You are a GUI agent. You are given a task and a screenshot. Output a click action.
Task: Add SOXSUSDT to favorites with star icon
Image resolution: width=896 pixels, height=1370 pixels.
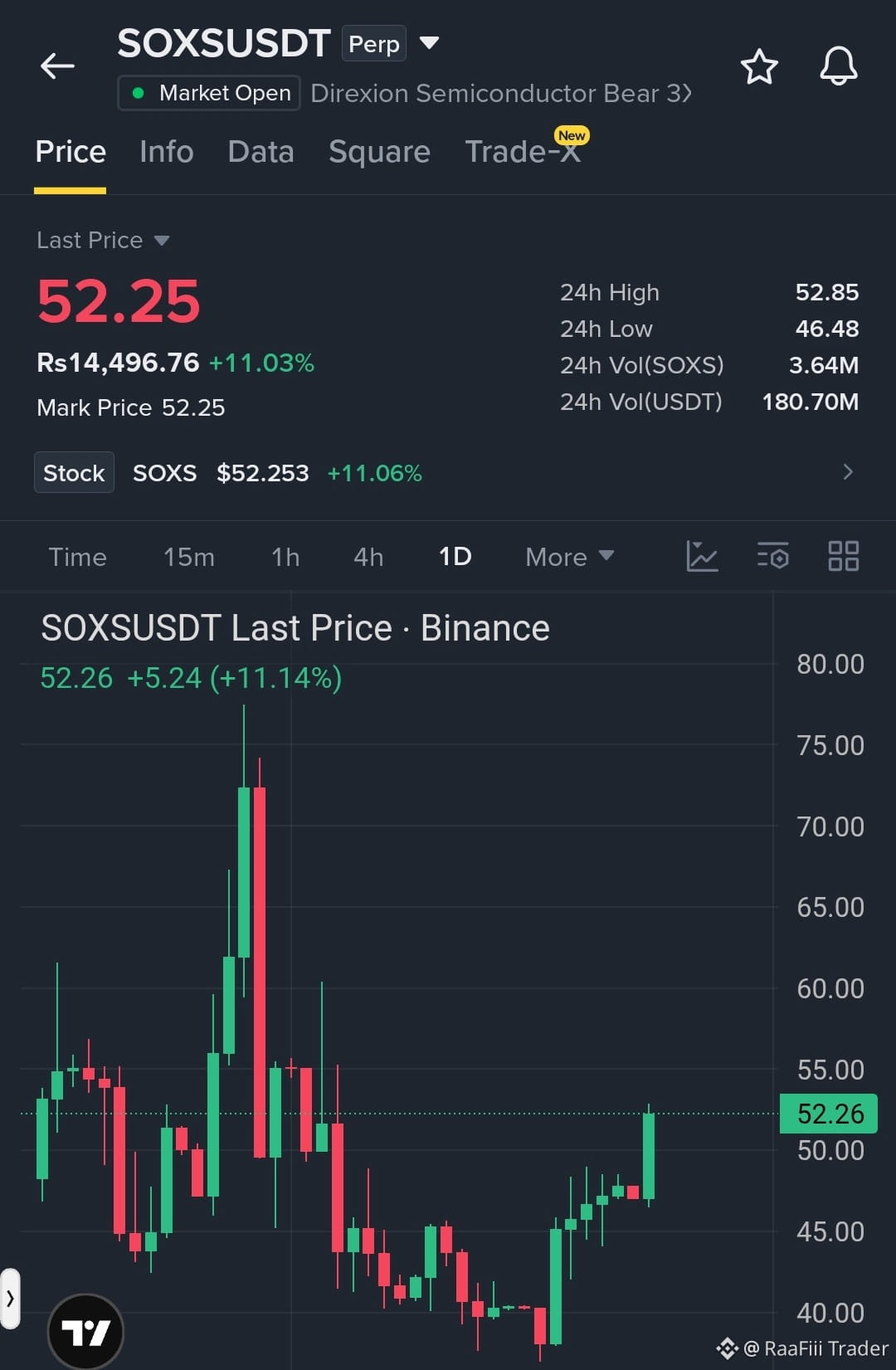tap(759, 66)
